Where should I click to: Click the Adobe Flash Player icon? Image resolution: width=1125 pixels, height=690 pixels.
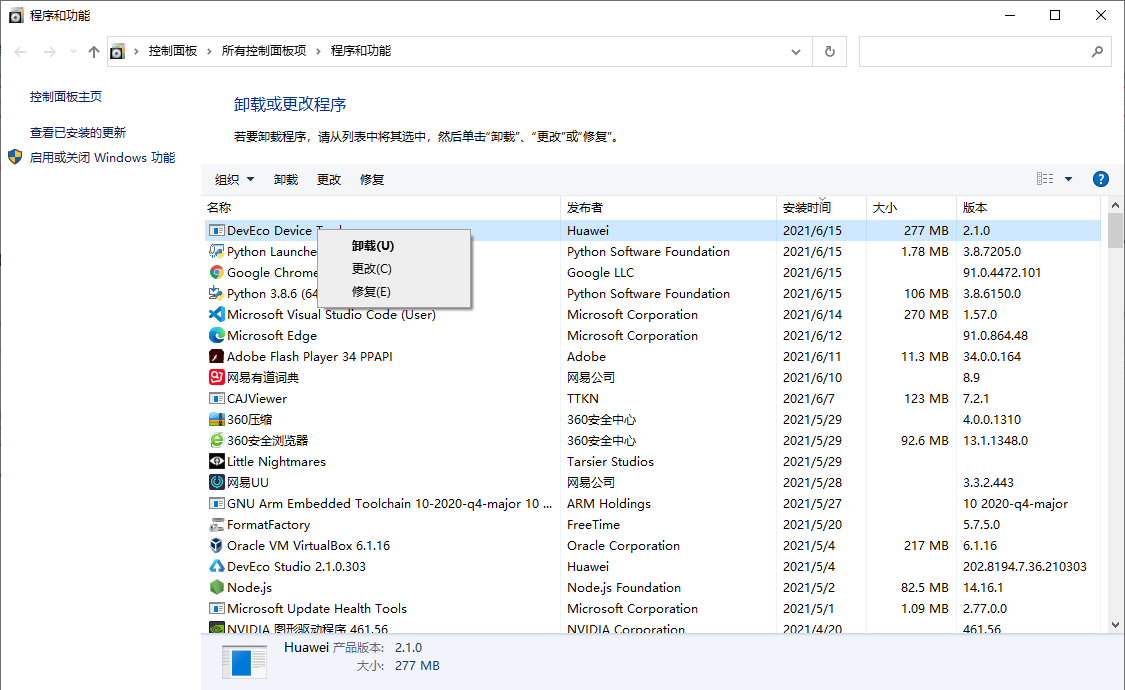(216, 356)
